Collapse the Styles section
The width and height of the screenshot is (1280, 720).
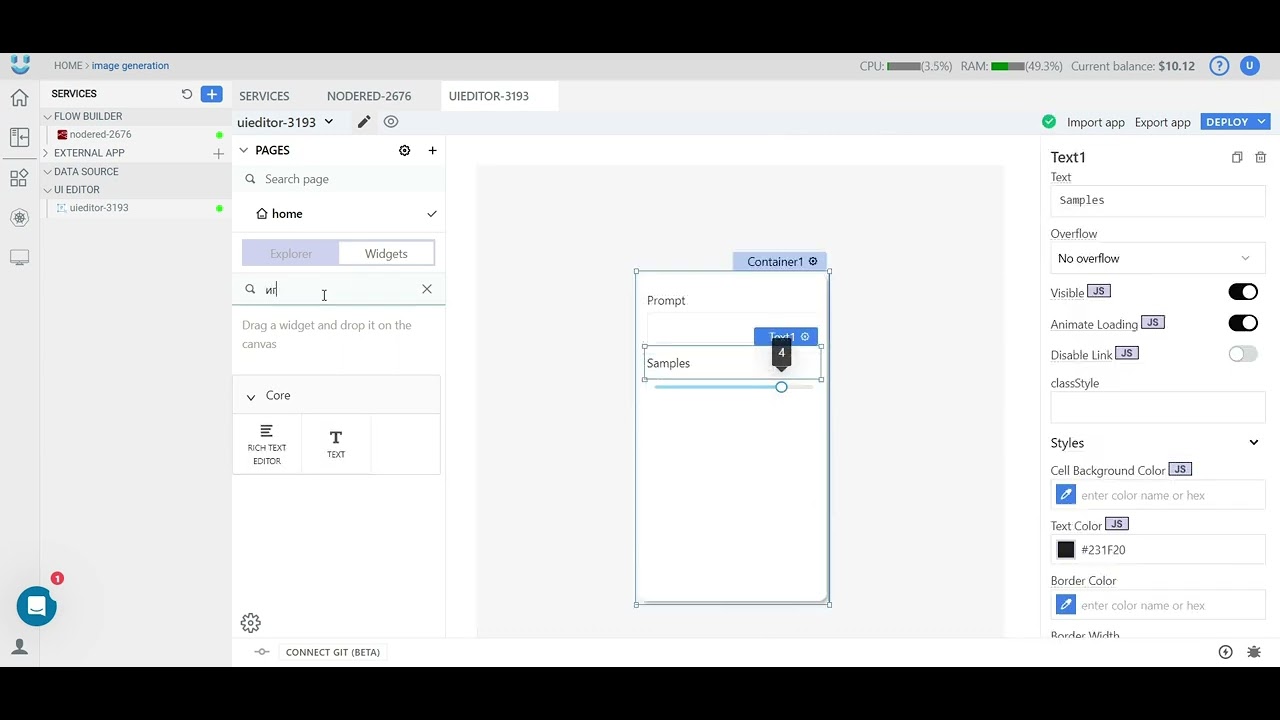[x=1254, y=443]
